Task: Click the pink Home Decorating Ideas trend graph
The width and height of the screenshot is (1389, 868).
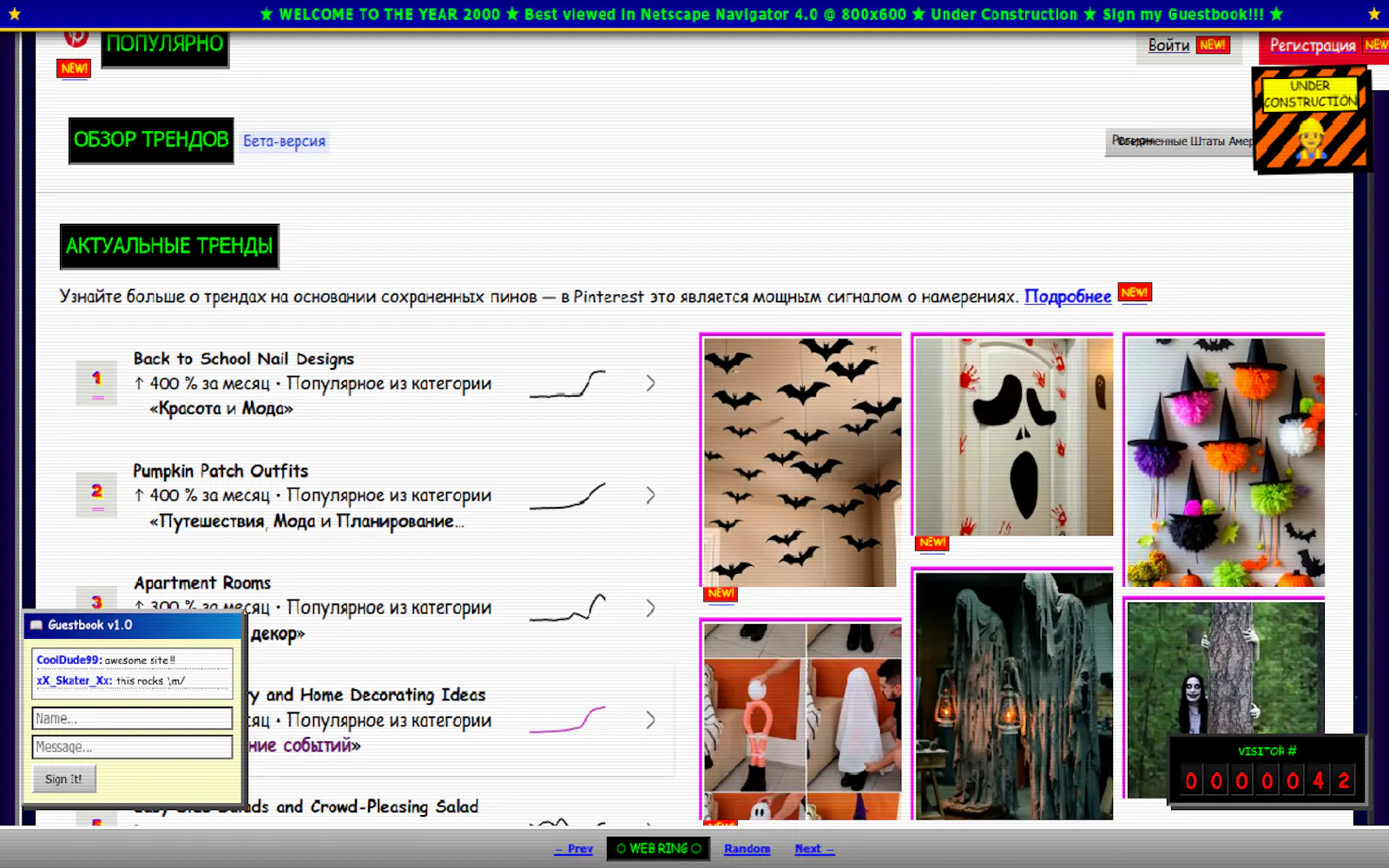Action: 567,720
